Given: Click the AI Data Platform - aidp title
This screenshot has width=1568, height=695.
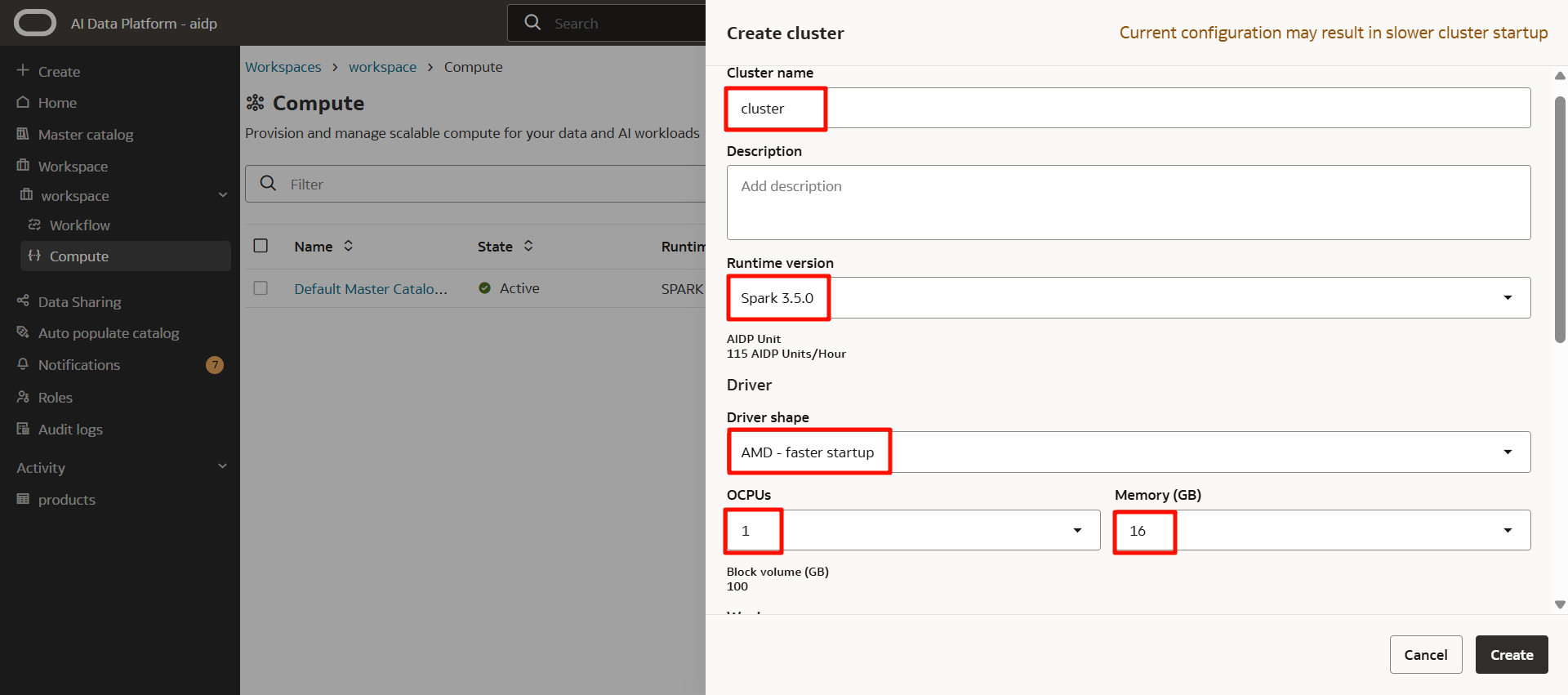Looking at the screenshot, I should 144,24.
